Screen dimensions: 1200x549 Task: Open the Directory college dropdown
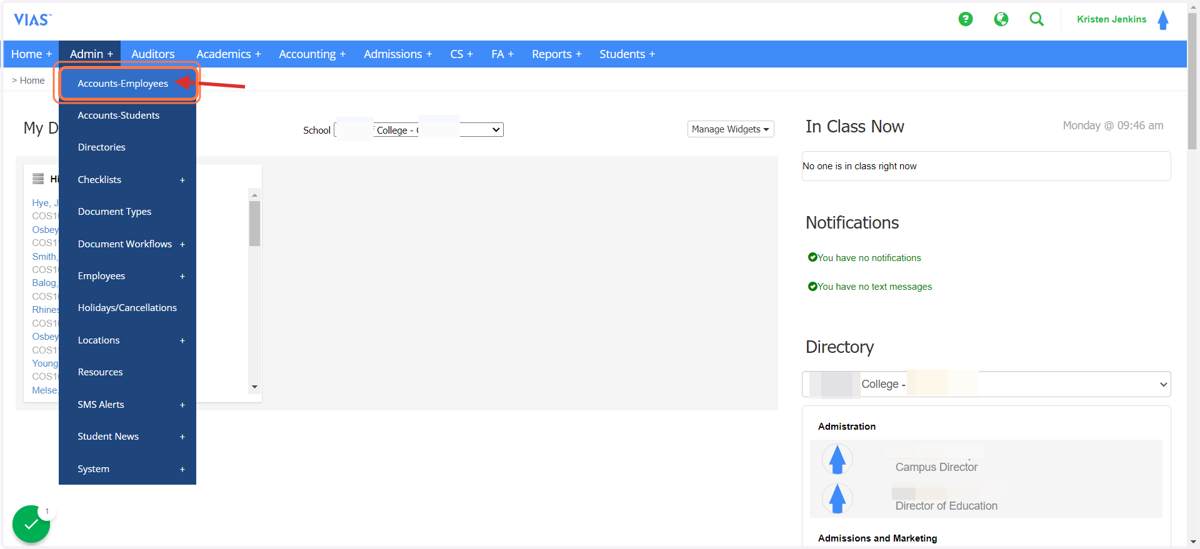[x=986, y=384]
